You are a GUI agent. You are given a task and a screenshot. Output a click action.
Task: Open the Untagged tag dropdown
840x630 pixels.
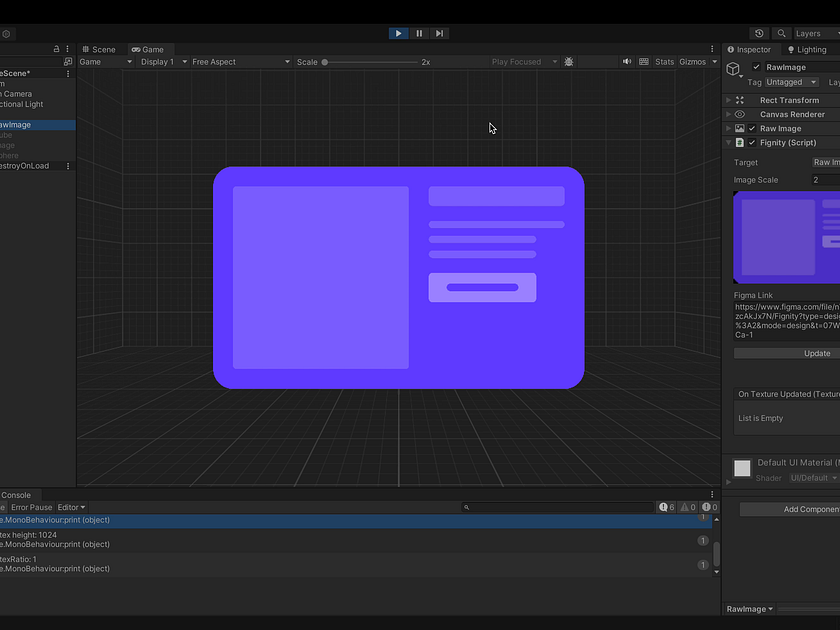click(x=791, y=82)
